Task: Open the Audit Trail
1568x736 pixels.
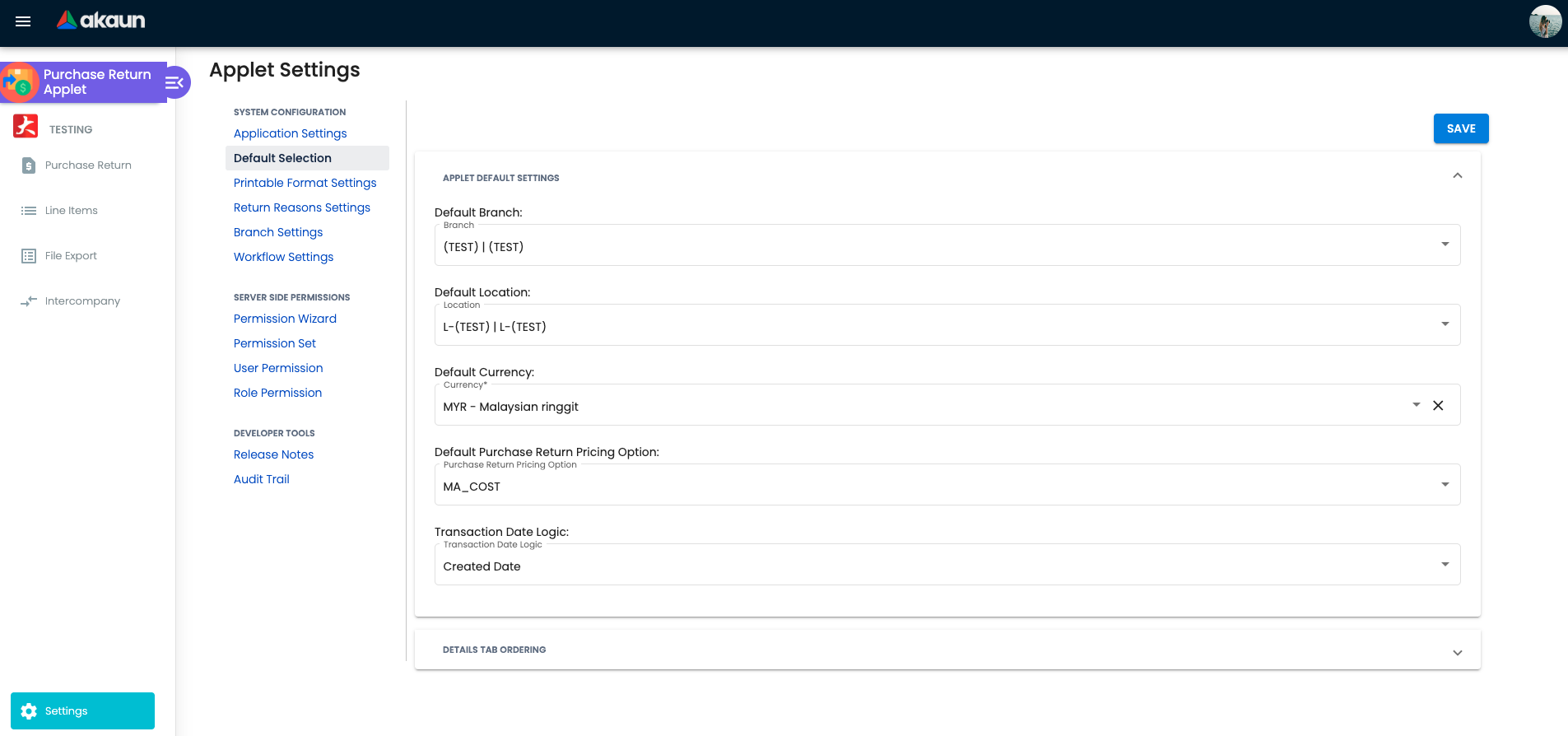Action: tap(262, 479)
